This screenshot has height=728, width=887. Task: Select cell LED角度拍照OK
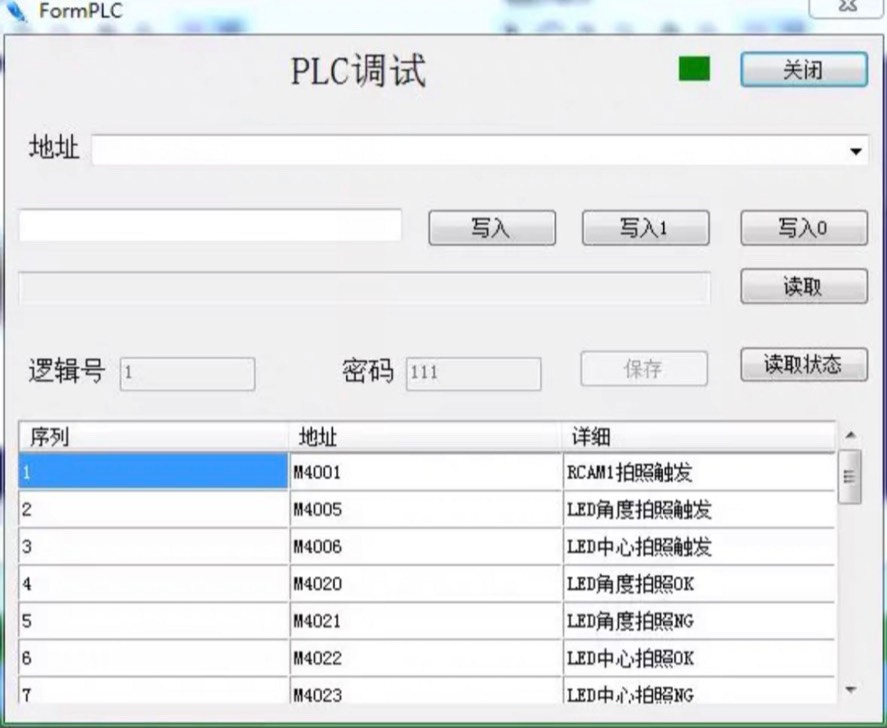699,584
